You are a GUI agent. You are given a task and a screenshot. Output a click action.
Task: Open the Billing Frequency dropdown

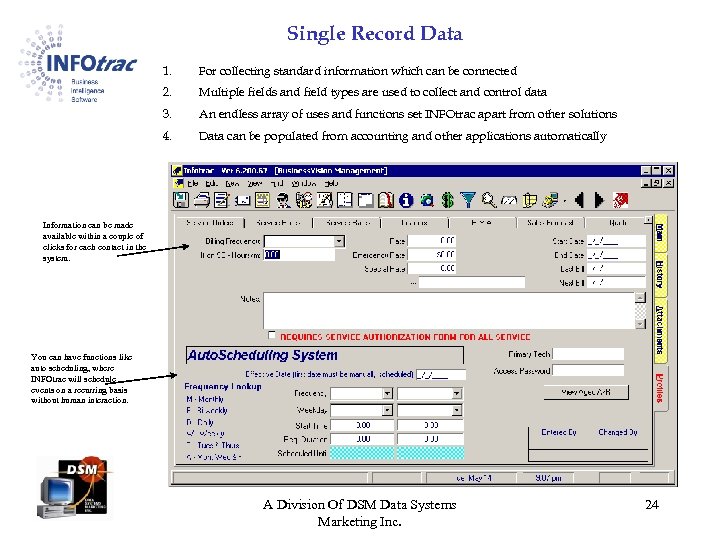tap(339, 241)
